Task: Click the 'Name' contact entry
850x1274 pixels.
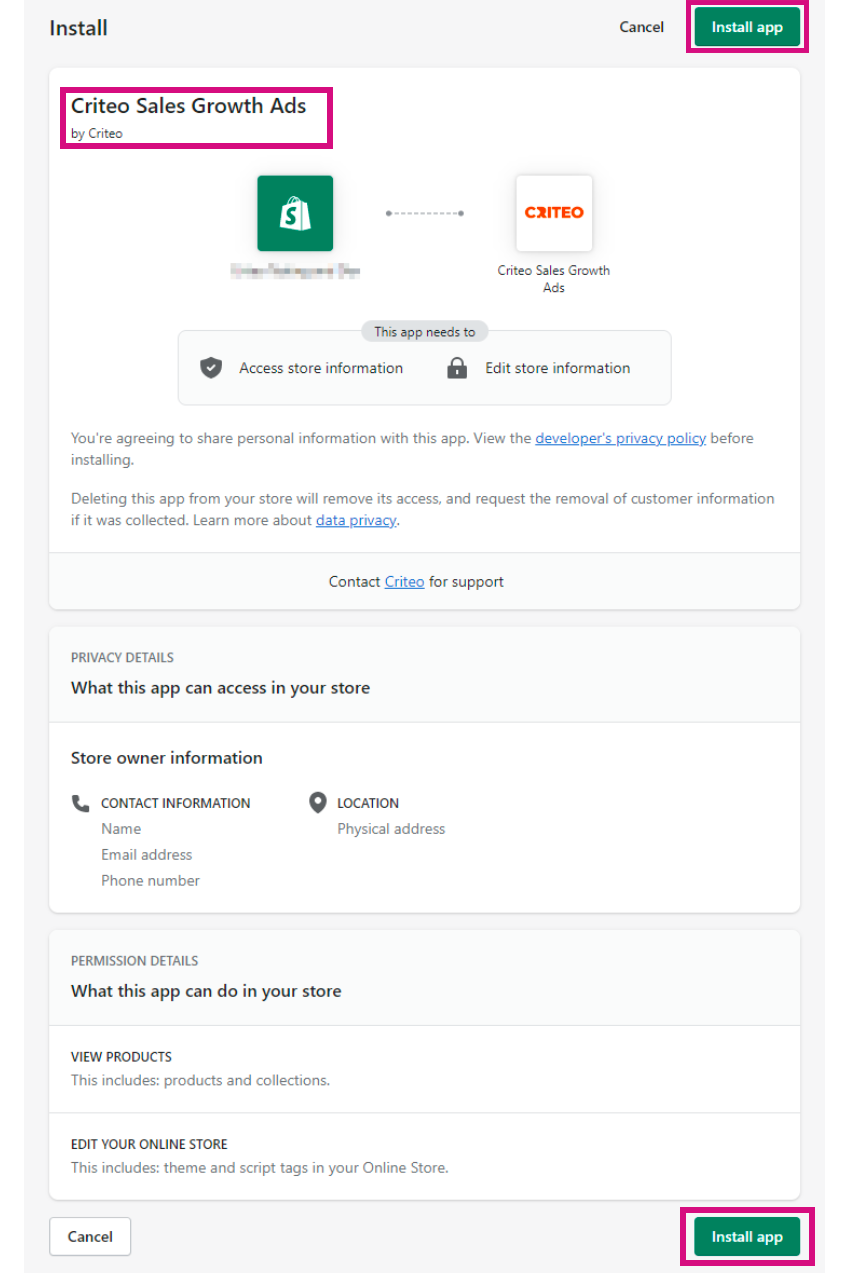Action: [x=121, y=829]
